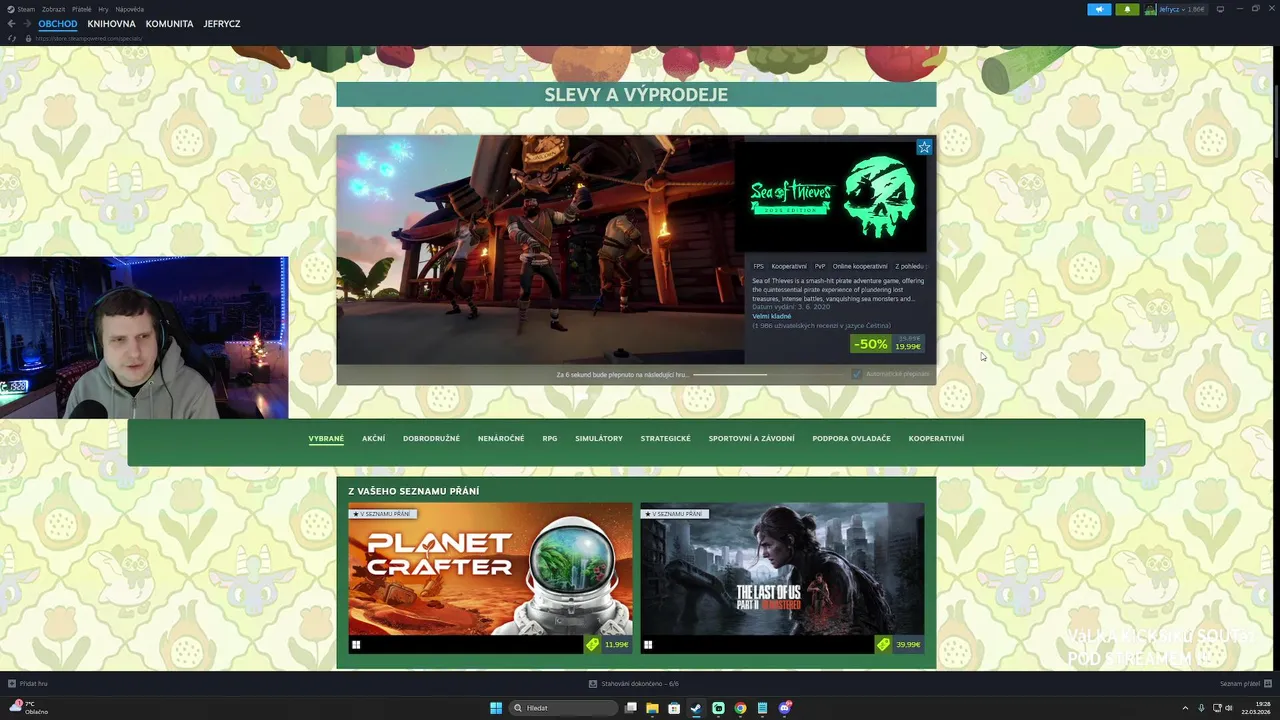Screen dimensions: 1280x720
Task: Click the auto-advance progress bar under the banner
Action: [767, 374]
